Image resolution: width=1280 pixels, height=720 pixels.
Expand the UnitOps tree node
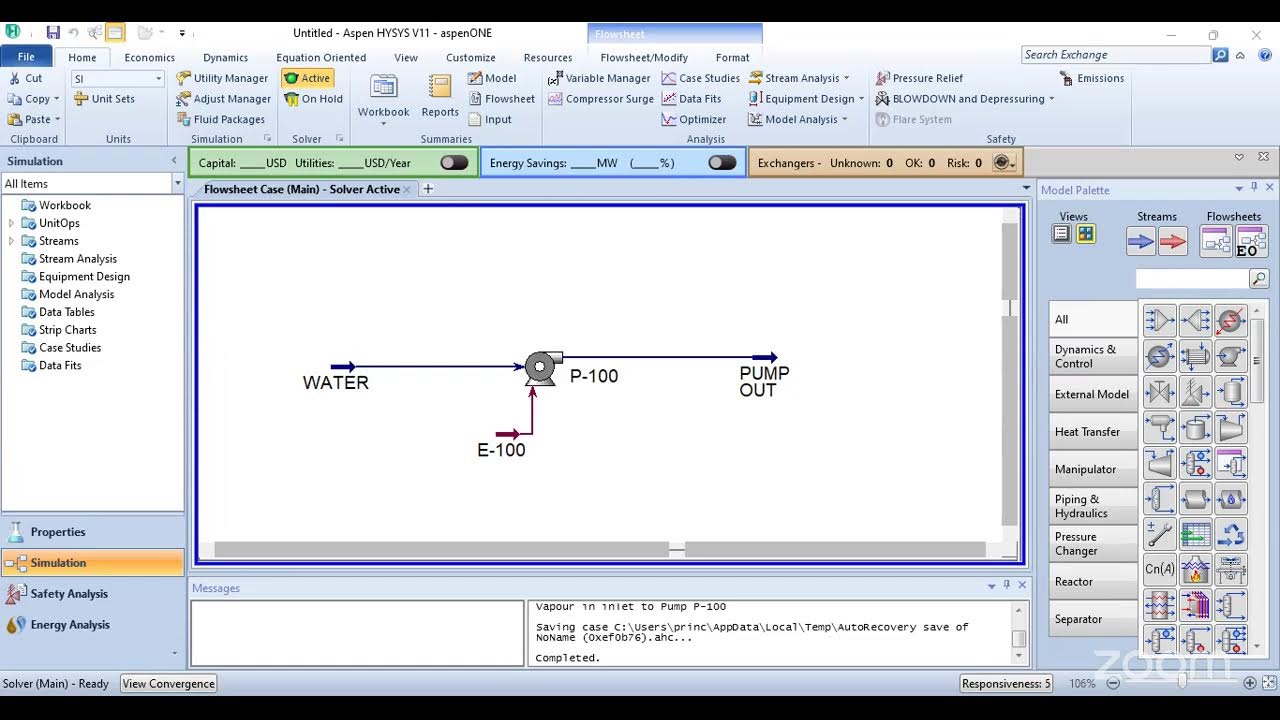[x=11, y=223]
